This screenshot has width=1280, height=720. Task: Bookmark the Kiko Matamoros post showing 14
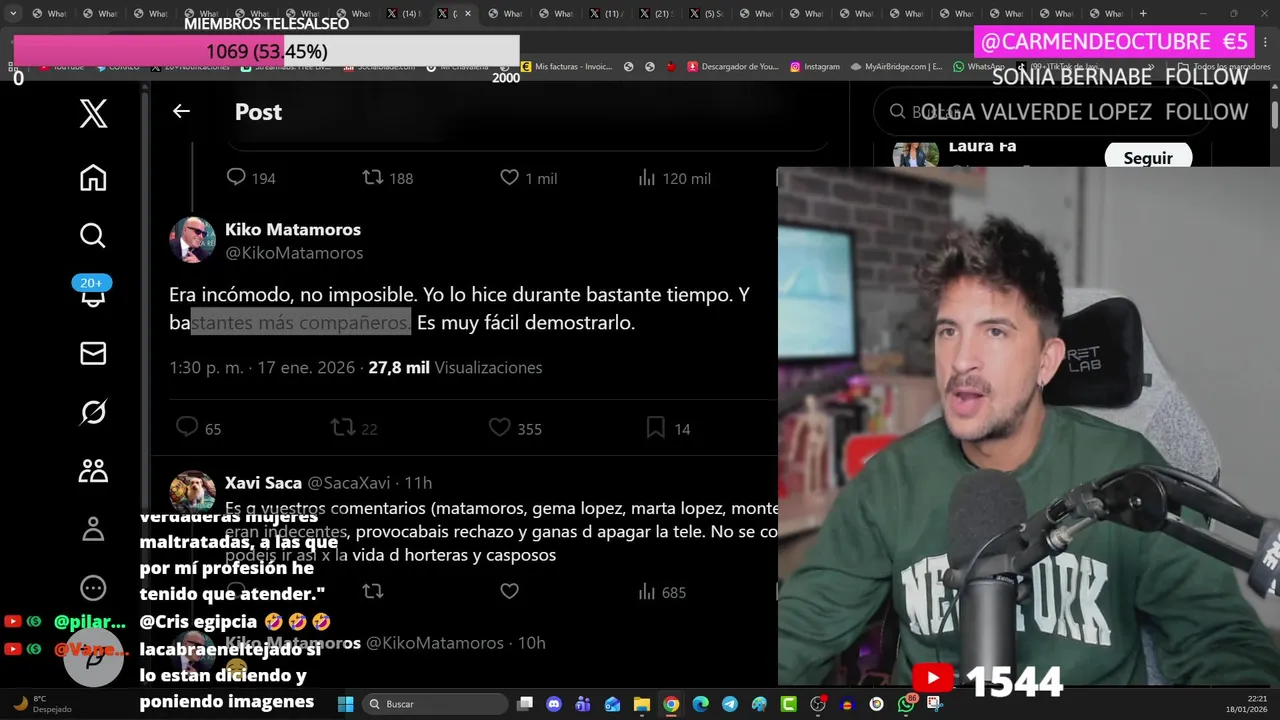(655, 428)
